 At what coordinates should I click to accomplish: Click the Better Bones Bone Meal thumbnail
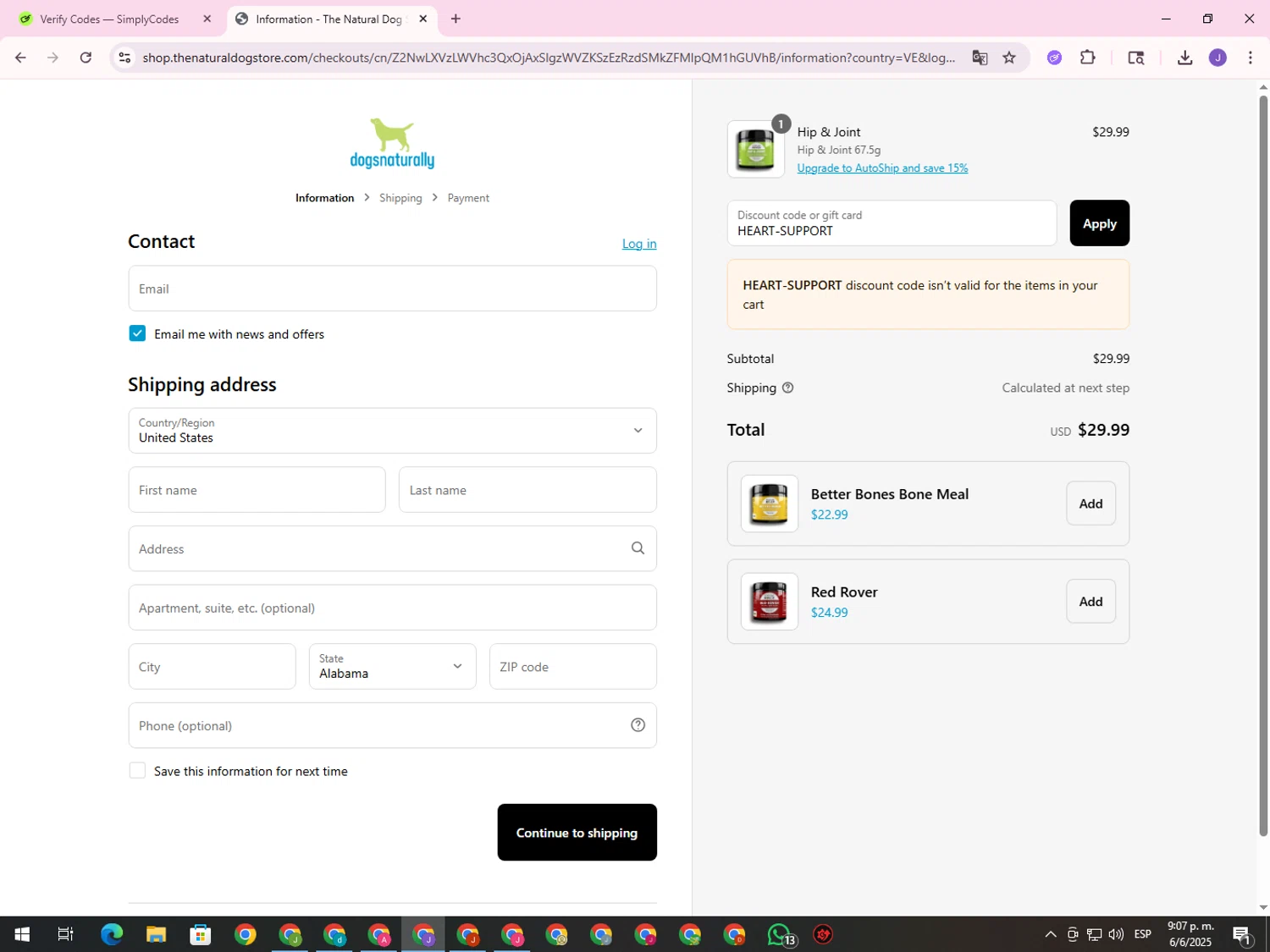(x=769, y=504)
